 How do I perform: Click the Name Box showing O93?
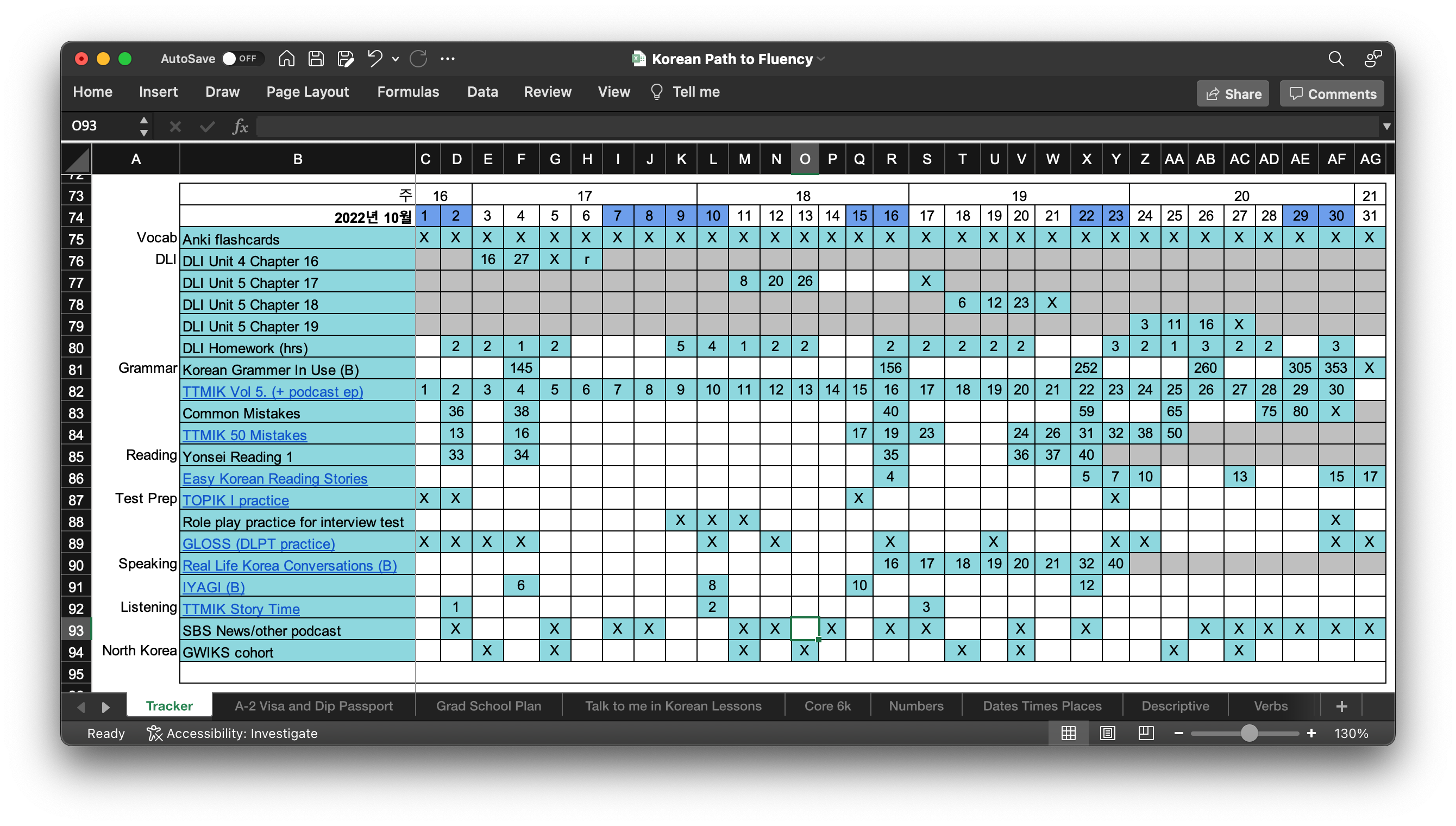(102, 126)
